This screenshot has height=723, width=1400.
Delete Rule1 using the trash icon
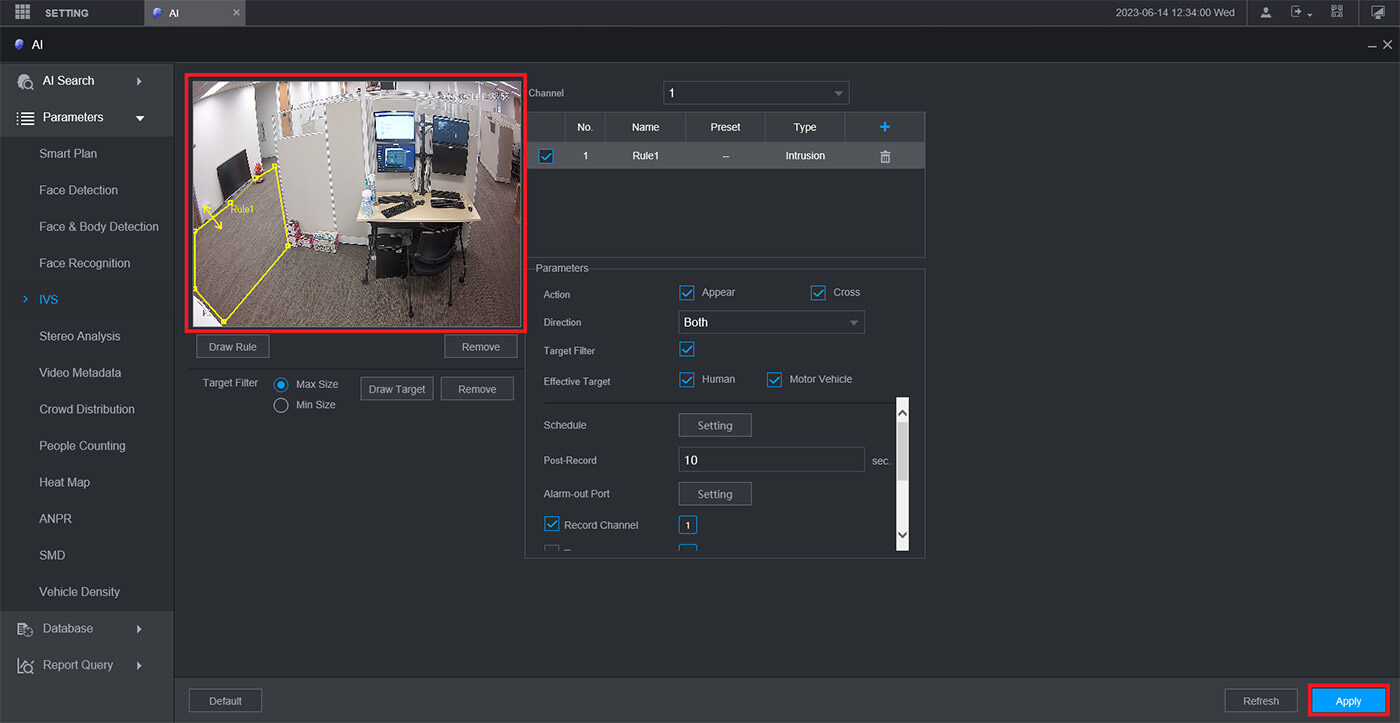pyautogui.click(x=884, y=156)
